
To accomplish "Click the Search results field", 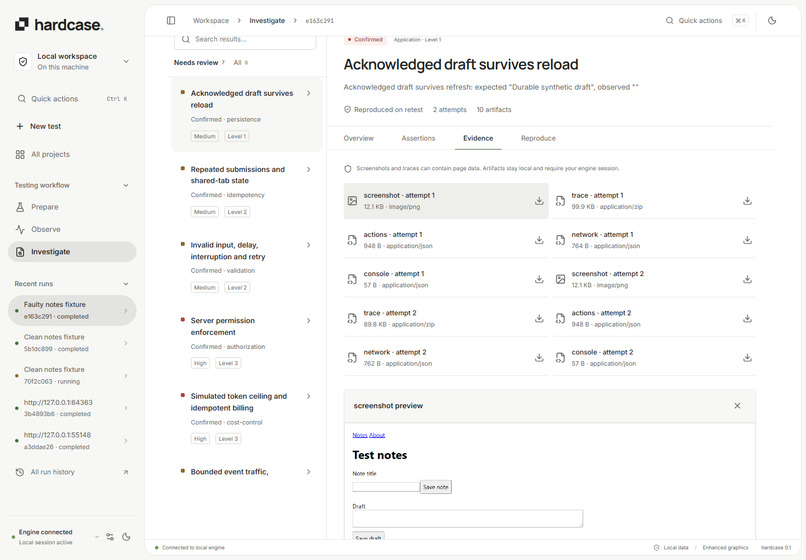I will [x=245, y=40].
